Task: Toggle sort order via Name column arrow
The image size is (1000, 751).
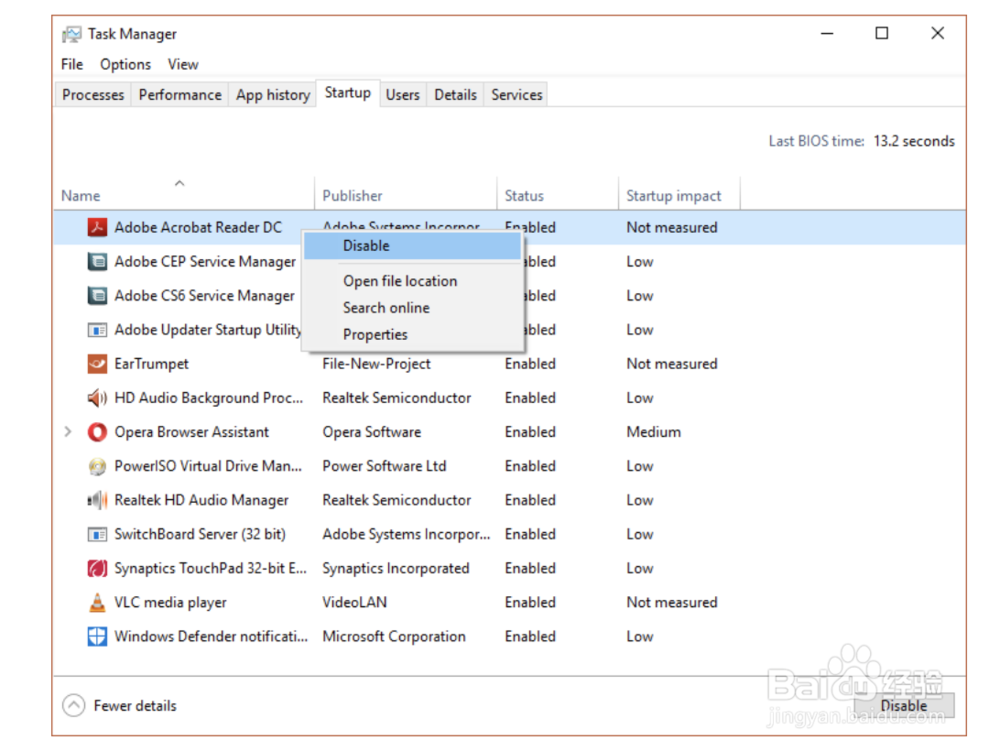Action: [180, 184]
